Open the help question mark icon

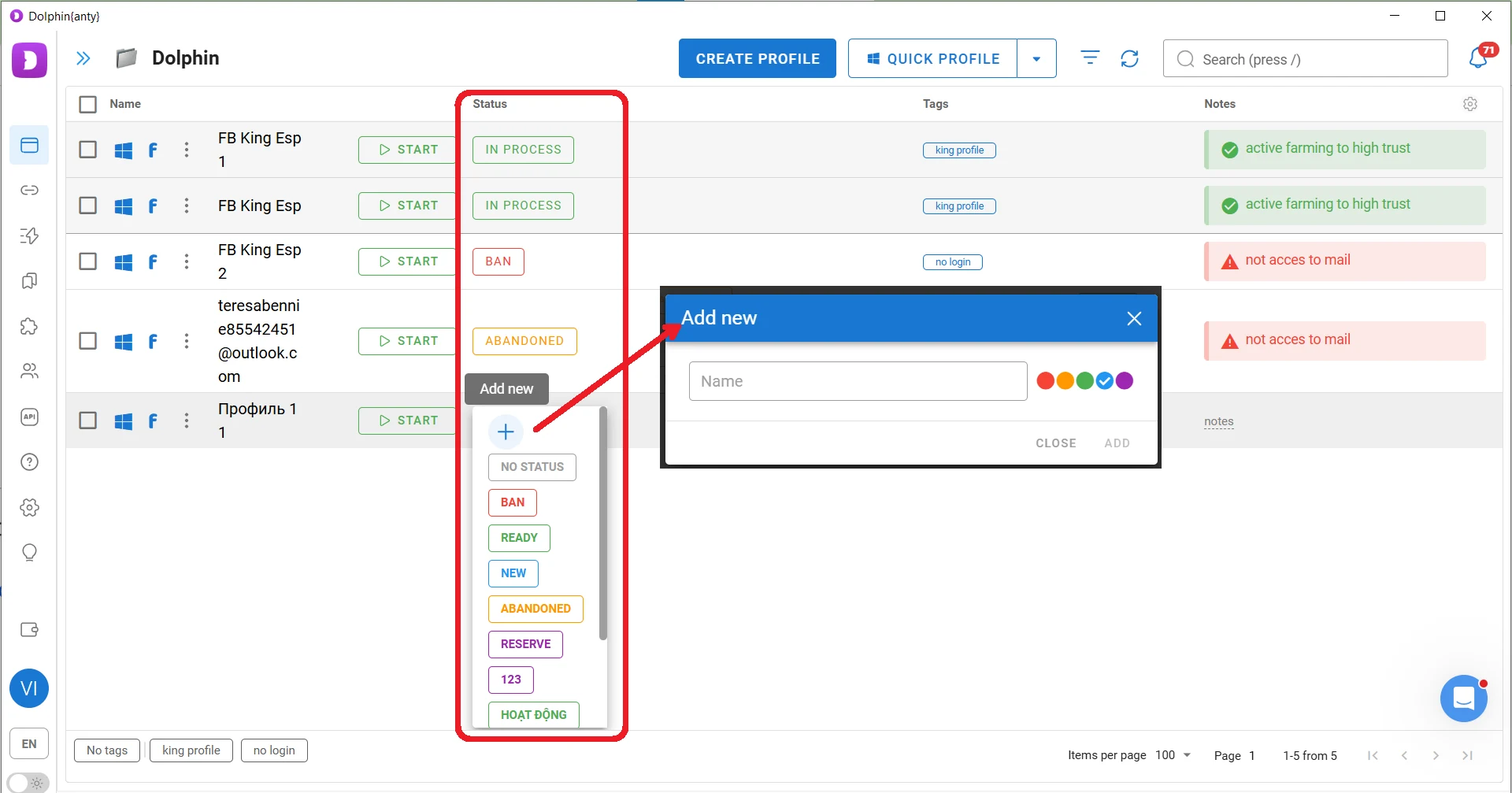[x=29, y=461]
